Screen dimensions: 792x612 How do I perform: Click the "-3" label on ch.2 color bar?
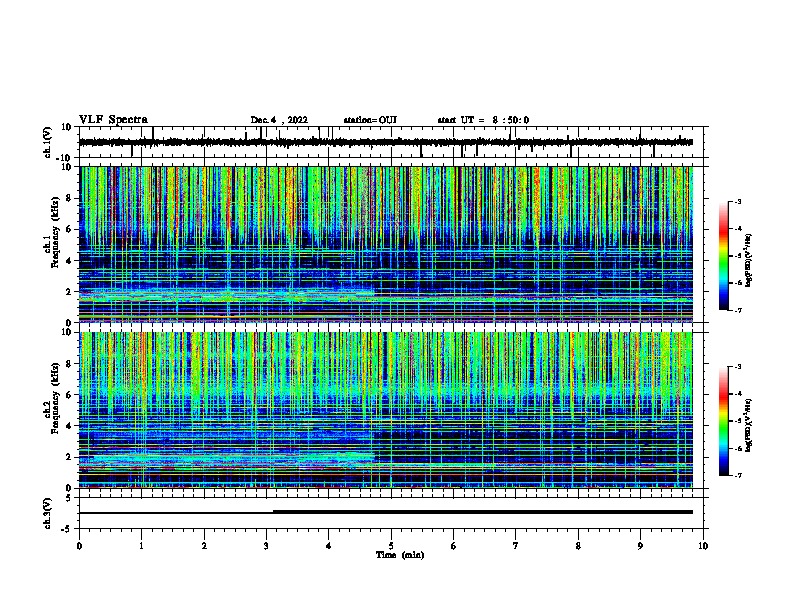point(738,367)
